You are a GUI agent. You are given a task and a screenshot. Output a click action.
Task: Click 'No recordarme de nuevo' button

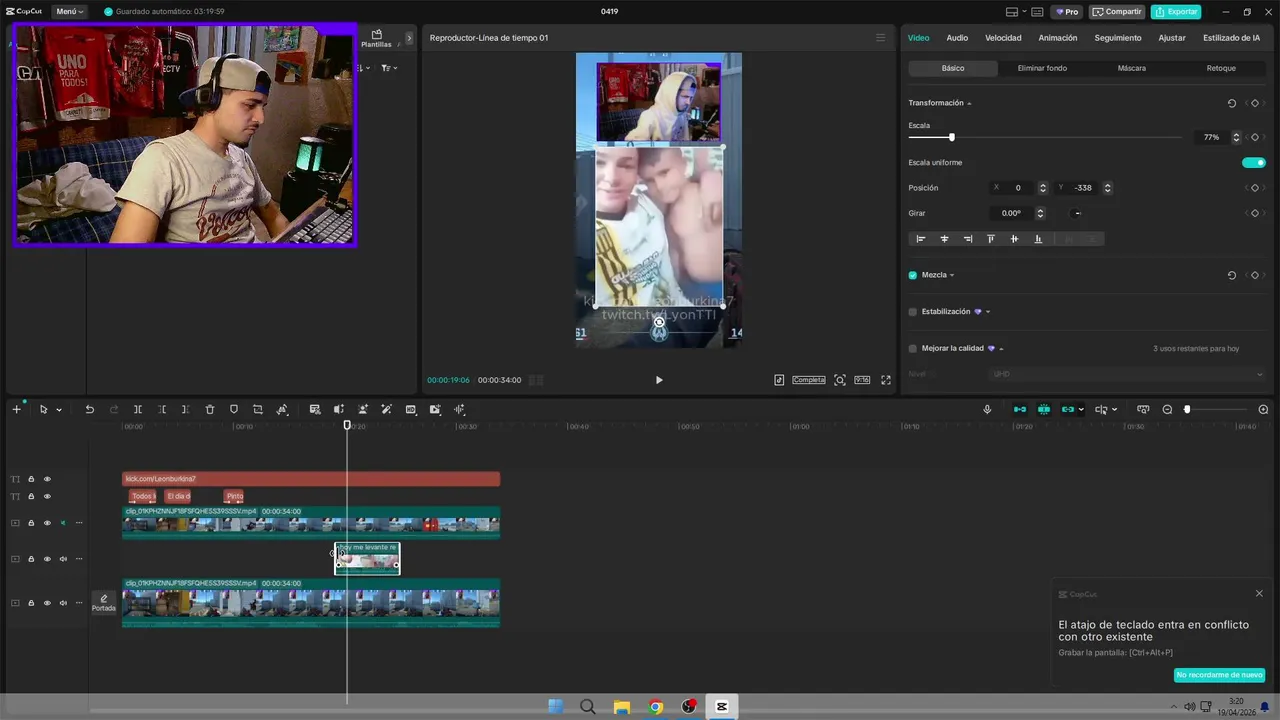pyautogui.click(x=1219, y=675)
